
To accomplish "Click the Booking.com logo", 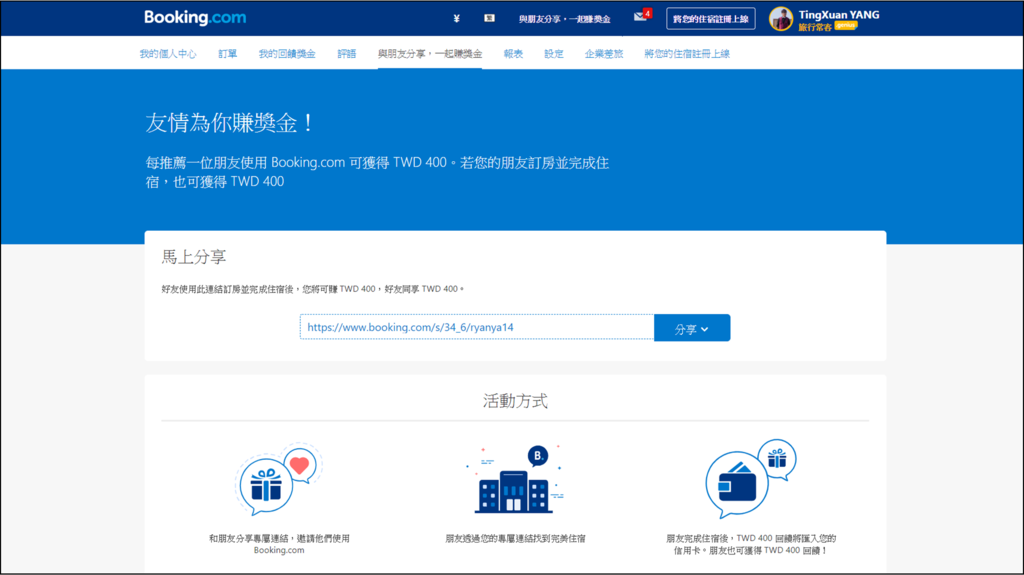I will [x=195, y=18].
